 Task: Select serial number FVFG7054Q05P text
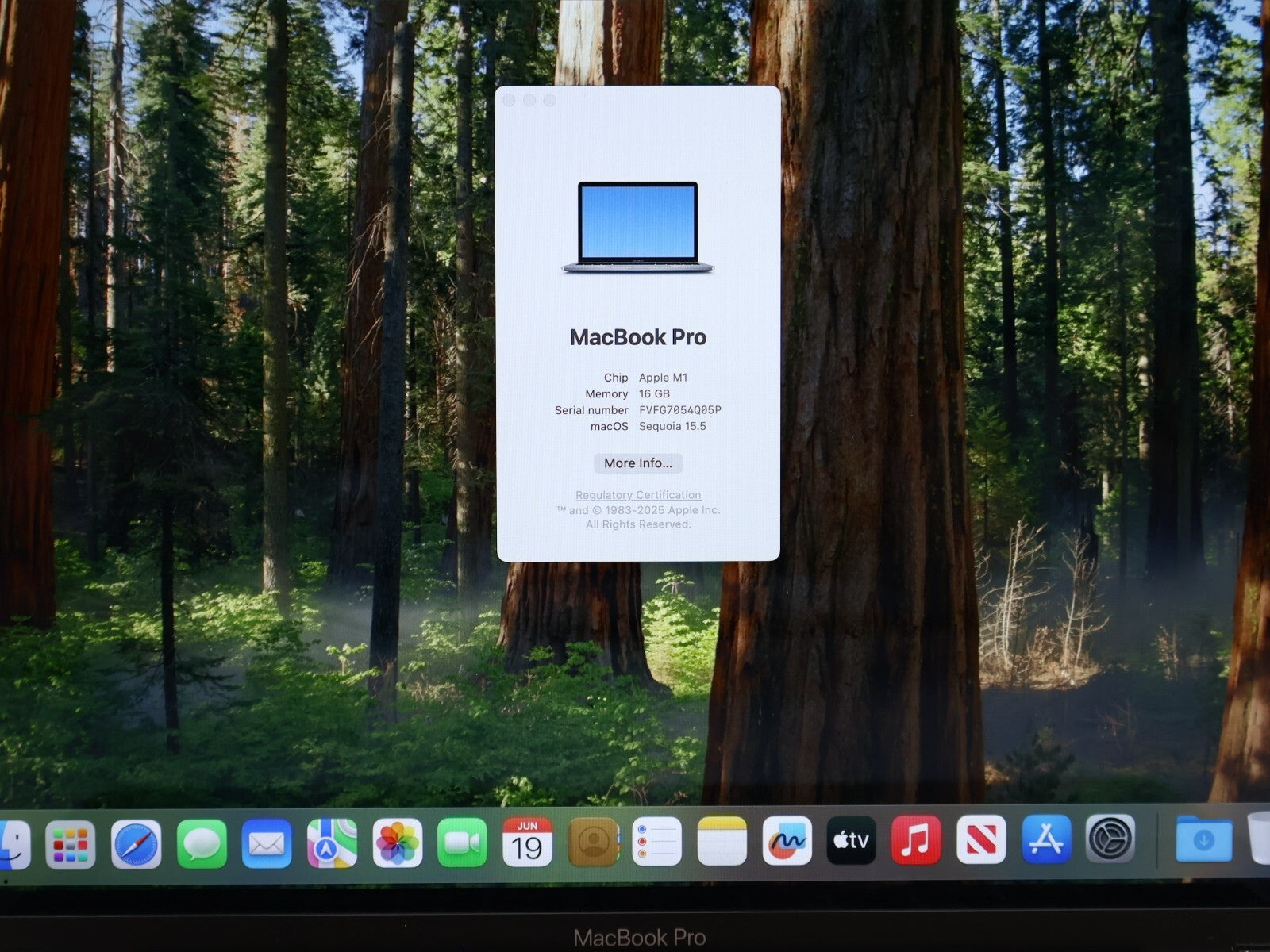[x=680, y=410]
